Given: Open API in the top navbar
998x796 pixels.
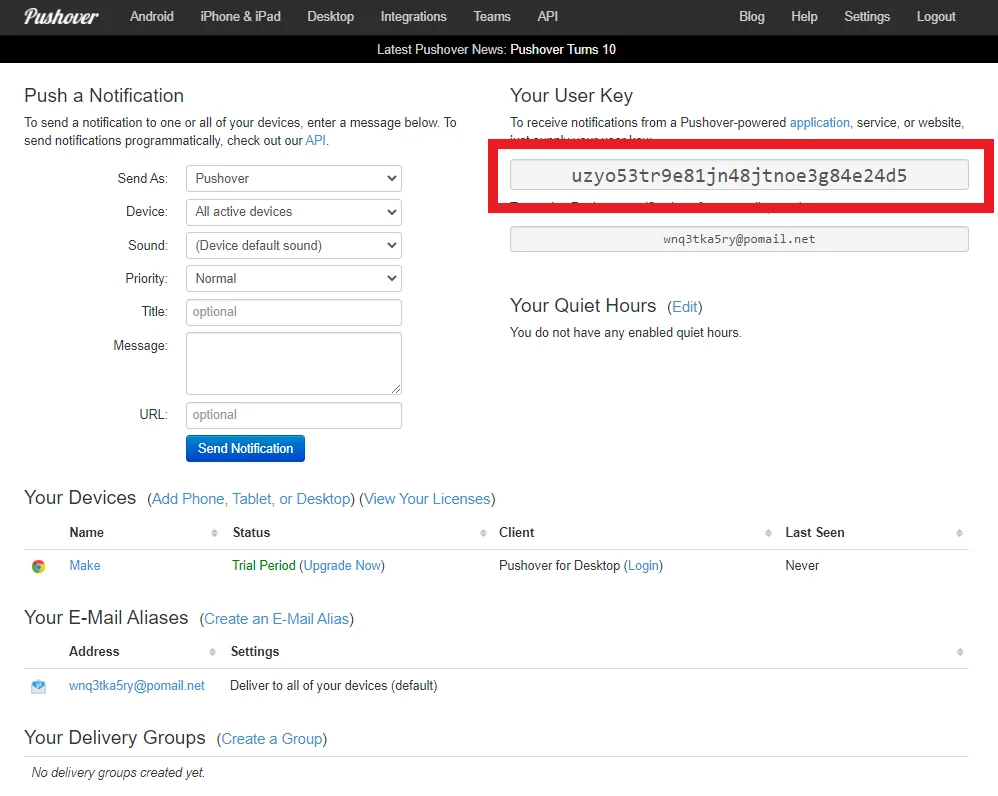Looking at the screenshot, I should [x=547, y=17].
